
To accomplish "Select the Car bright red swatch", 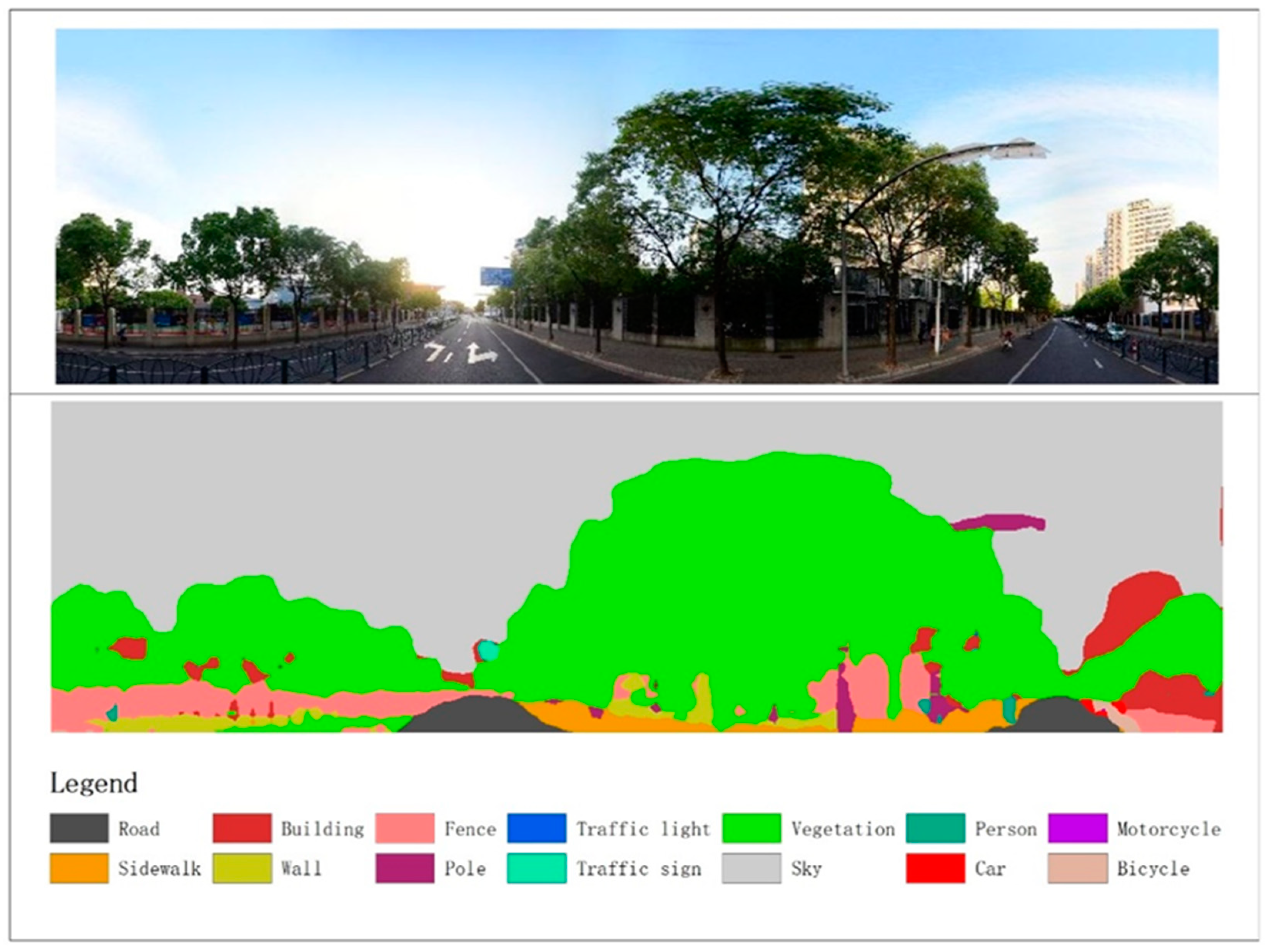I will 935,868.
